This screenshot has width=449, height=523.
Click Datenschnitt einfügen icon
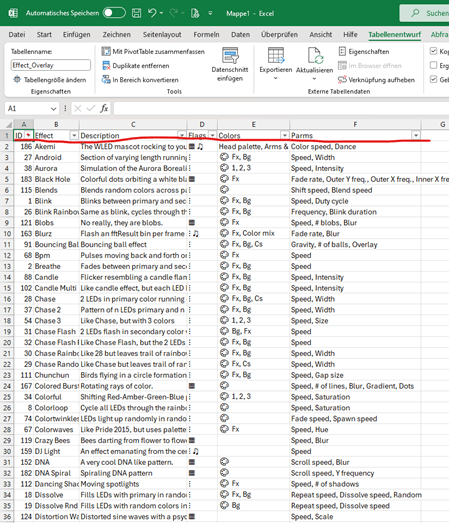230,55
